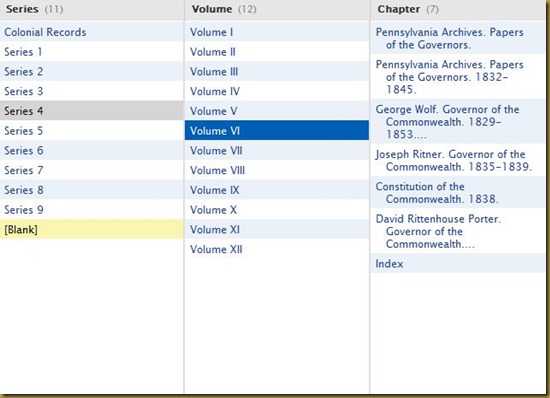Select Series 7 row
Image resolution: width=550 pixels, height=398 pixels.
(92, 170)
